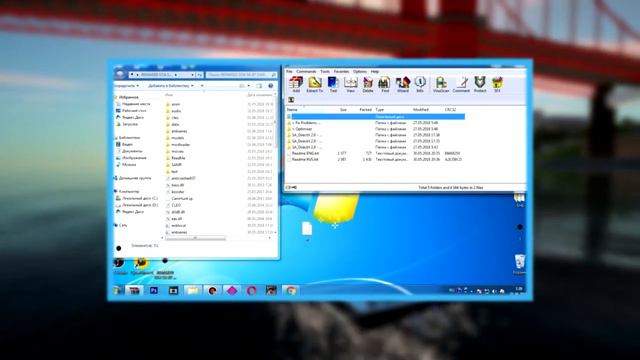The width and height of the screenshot is (640, 360).
Task: Launch the Wizard from WinRAR toolbar
Action: tap(402, 84)
